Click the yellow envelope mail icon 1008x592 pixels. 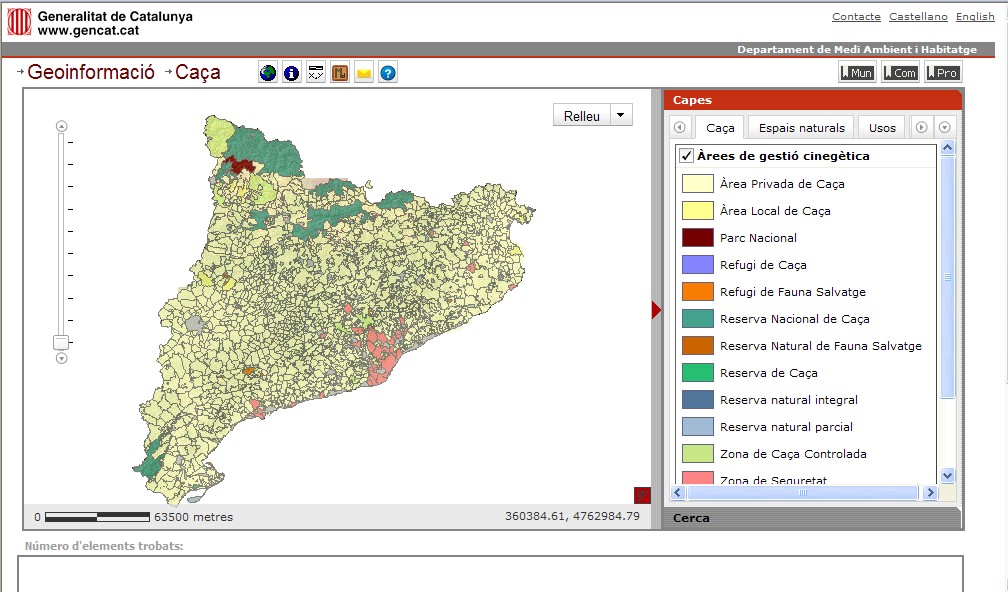364,73
